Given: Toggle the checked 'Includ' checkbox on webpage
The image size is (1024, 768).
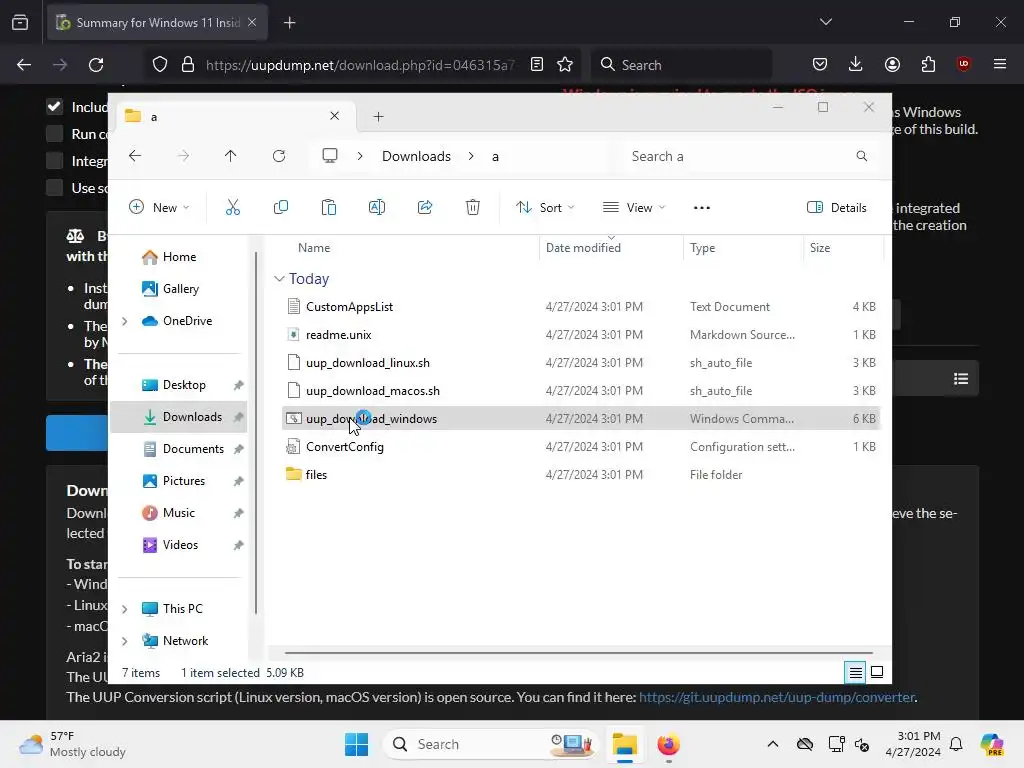Looking at the screenshot, I should 54,106.
